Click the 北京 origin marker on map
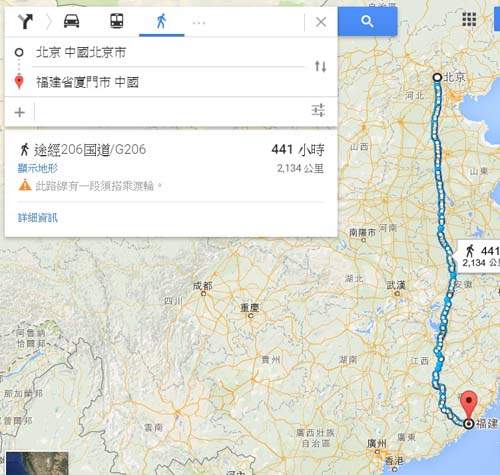 [x=437, y=78]
